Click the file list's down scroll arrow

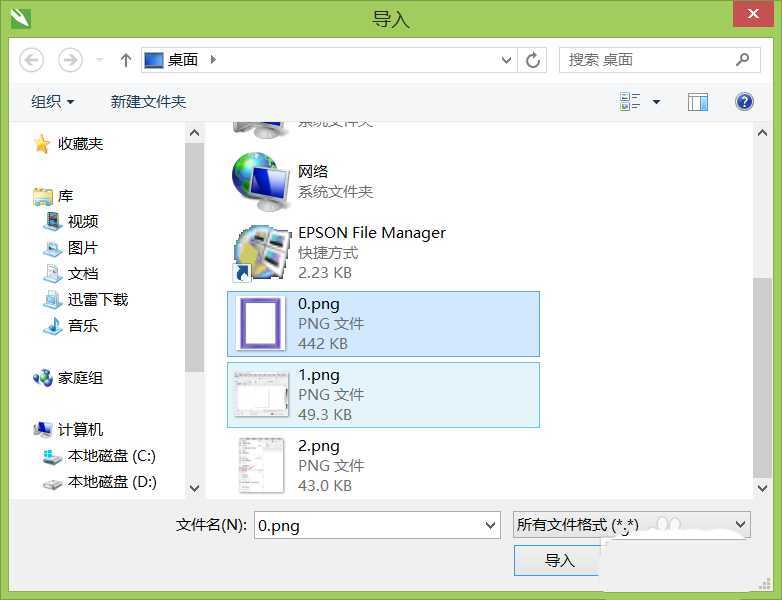(x=762, y=488)
